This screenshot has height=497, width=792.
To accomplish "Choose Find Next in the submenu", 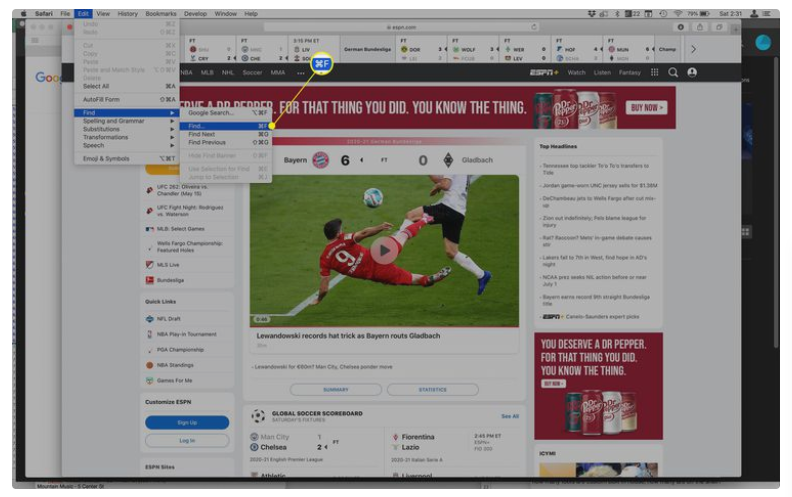I will [226, 134].
